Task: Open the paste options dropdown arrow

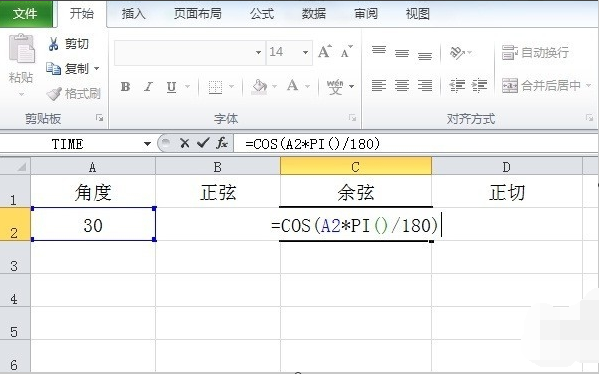Action: (x=21, y=94)
